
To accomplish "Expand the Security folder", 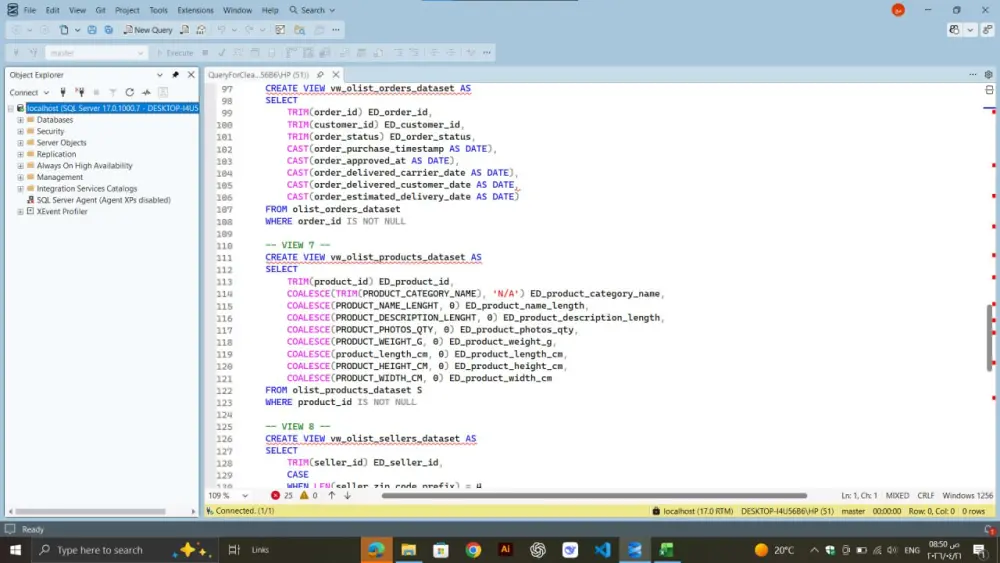I will [20, 131].
